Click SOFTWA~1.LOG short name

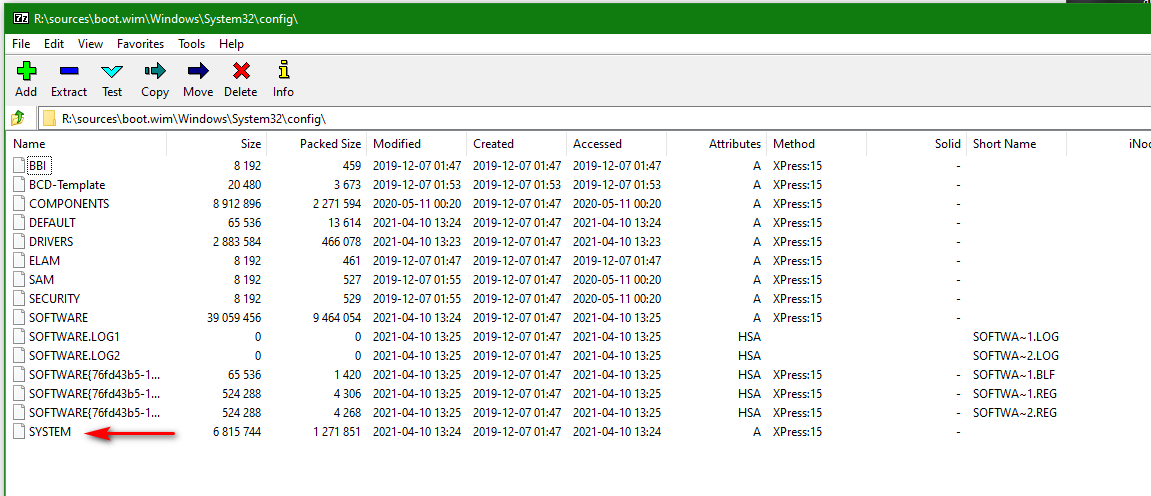pos(1016,338)
